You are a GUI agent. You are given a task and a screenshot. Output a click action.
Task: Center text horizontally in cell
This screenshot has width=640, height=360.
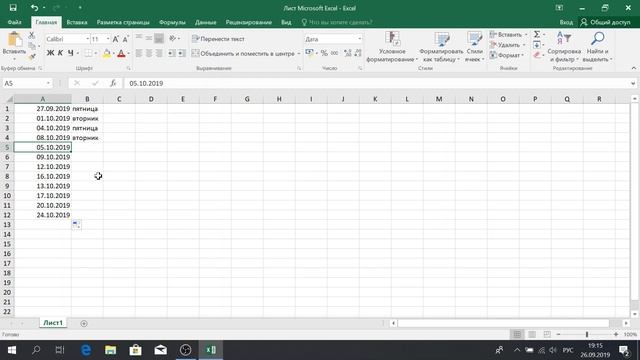[149, 53]
